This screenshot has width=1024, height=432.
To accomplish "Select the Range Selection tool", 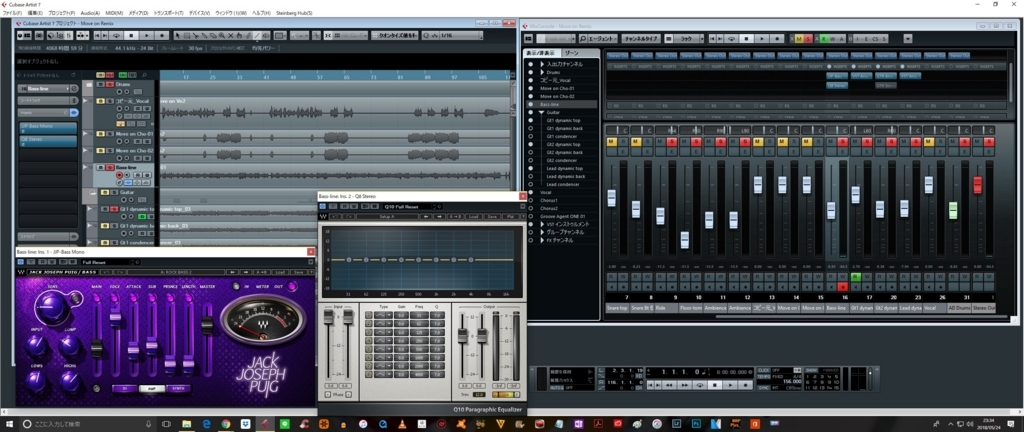I will click(x=187, y=36).
